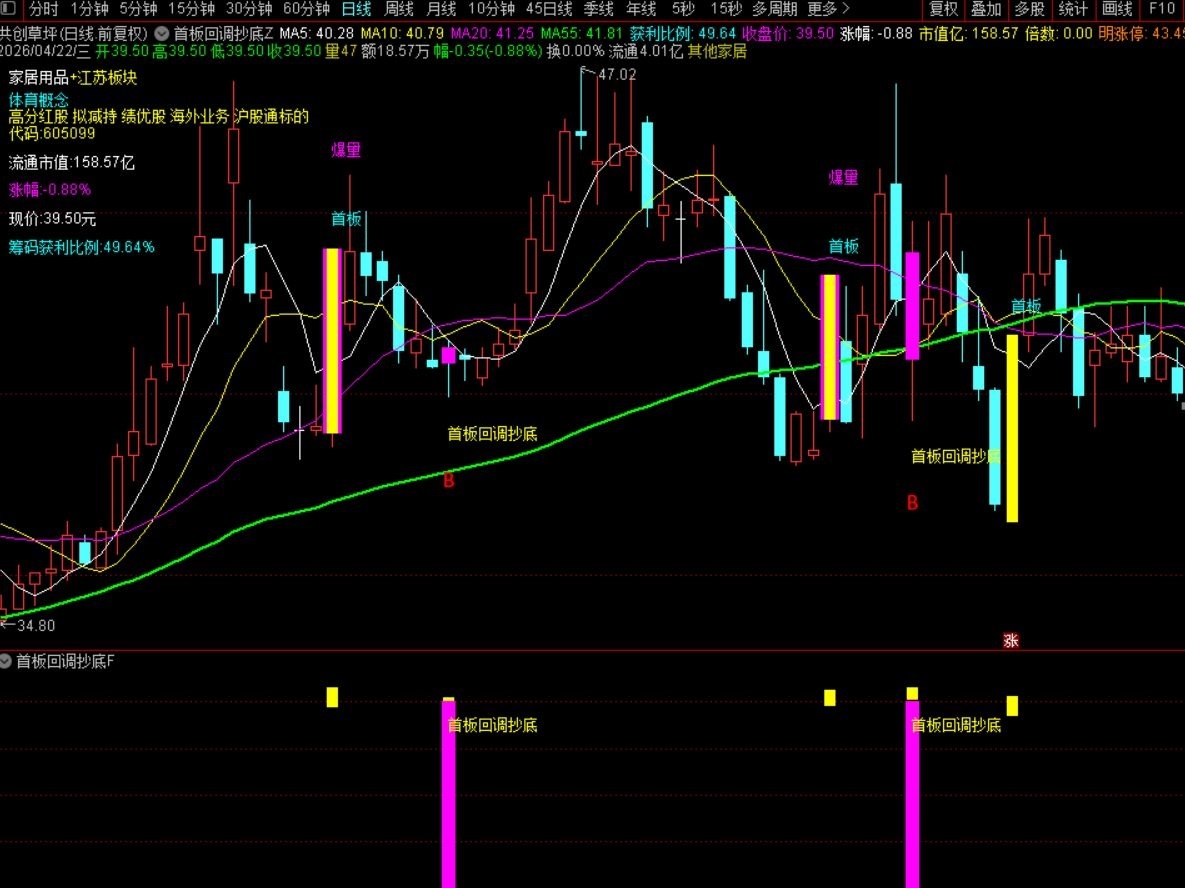Image resolution: width=1185 pixels, height=888 pixels.
Task: Switch to 季线 quarterly chart
Action: tap(599, 9)
